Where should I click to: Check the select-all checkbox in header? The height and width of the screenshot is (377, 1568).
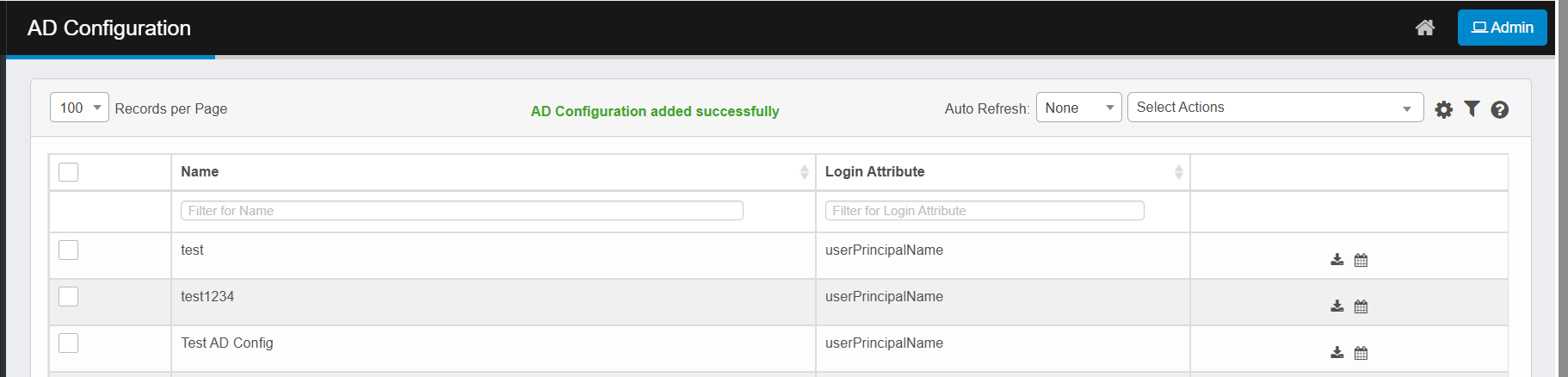pyautogui.click(x=69, y=172)
